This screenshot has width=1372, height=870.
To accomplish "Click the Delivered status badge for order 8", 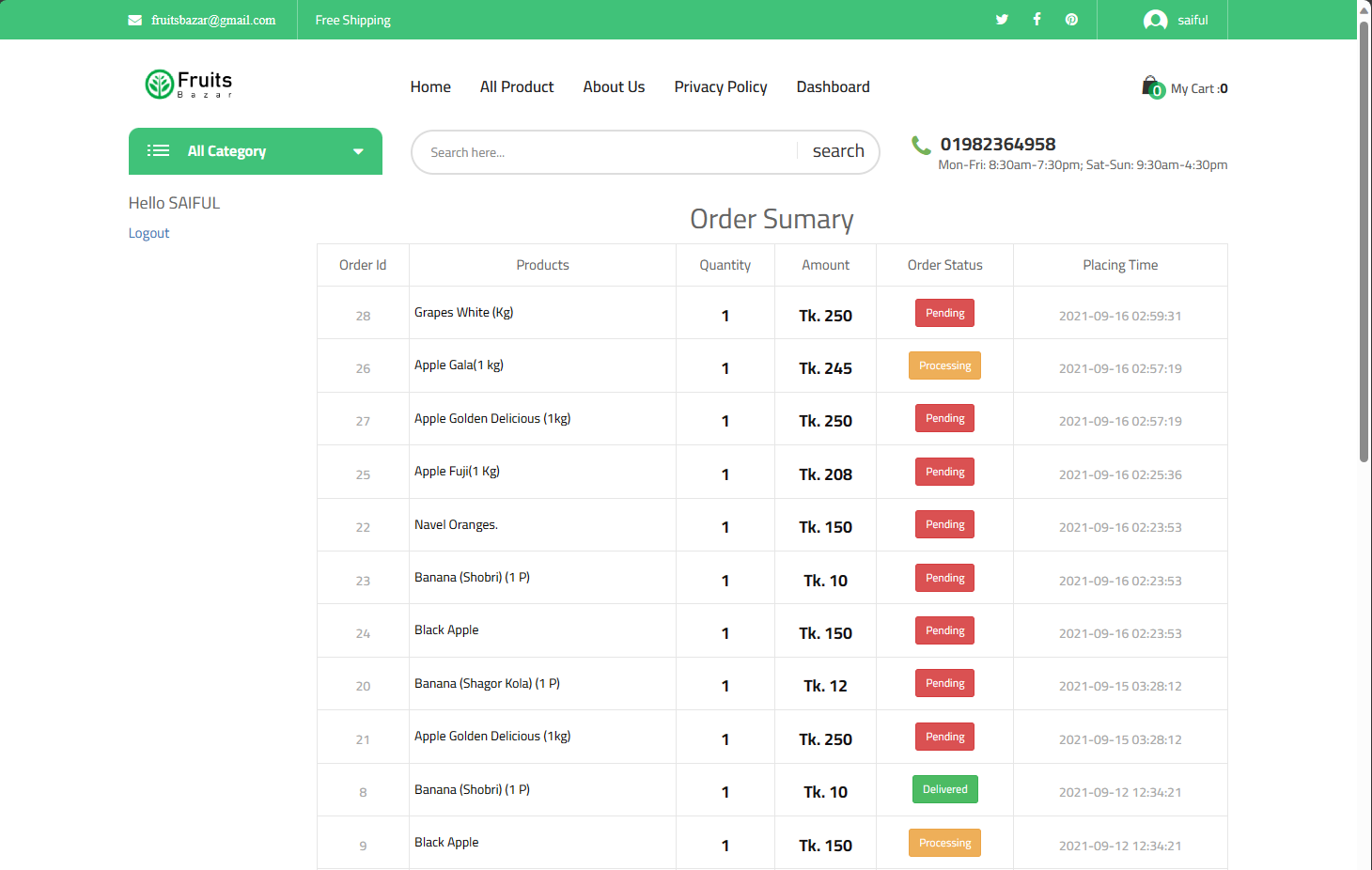I will click(x=944, y=789).
